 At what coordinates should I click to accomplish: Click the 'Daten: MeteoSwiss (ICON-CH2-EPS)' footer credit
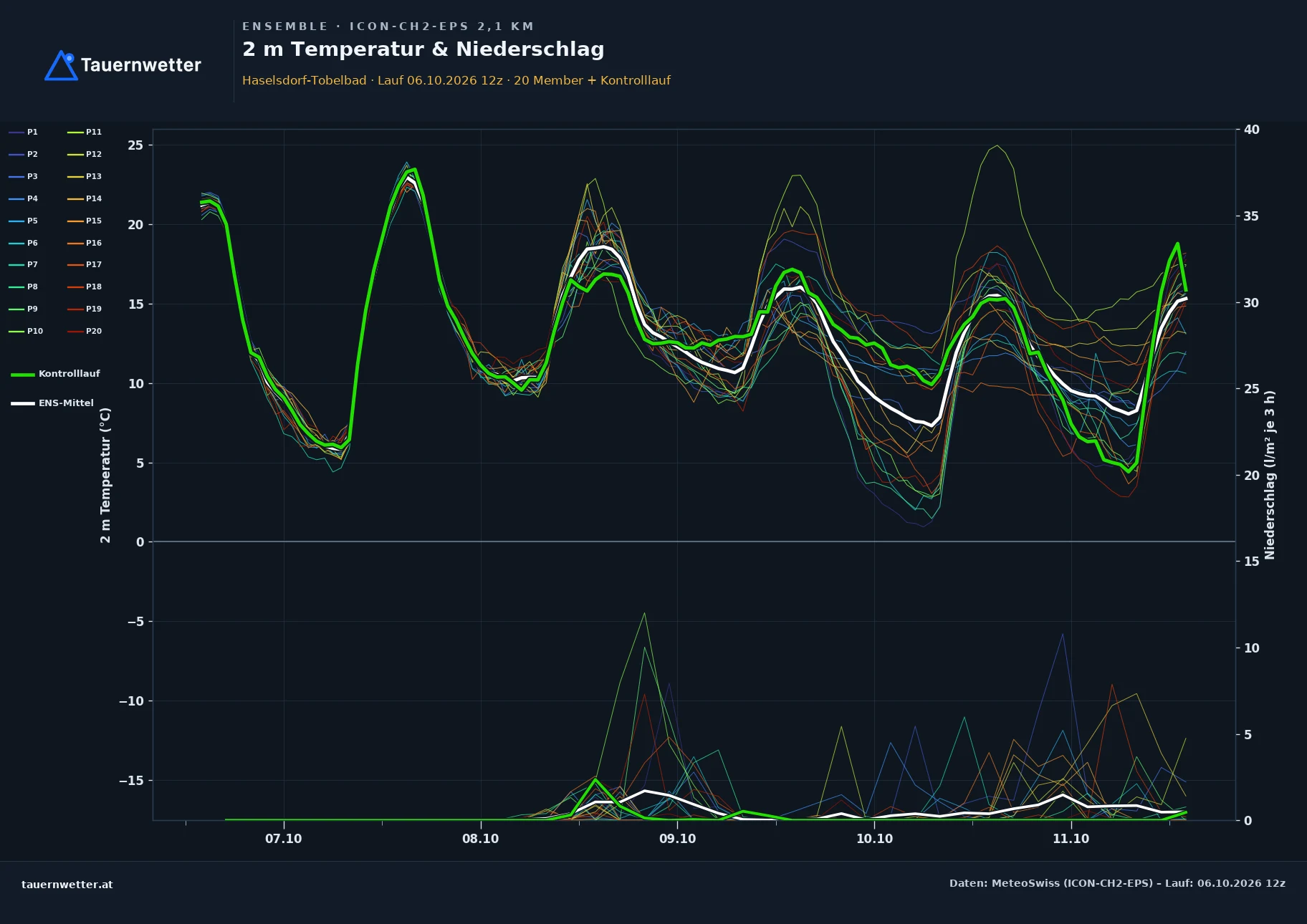click(1050, 883)
